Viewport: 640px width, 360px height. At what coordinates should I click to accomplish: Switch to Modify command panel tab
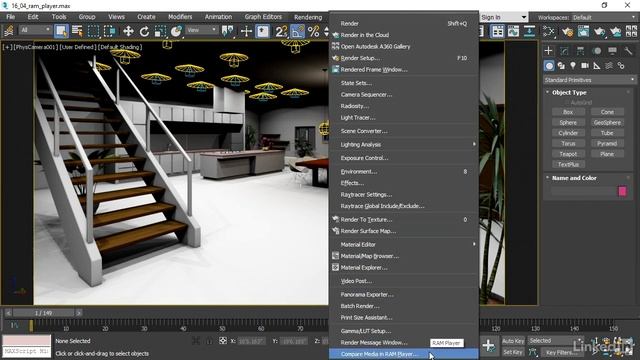pyautogui.click(x=564, y=51)
